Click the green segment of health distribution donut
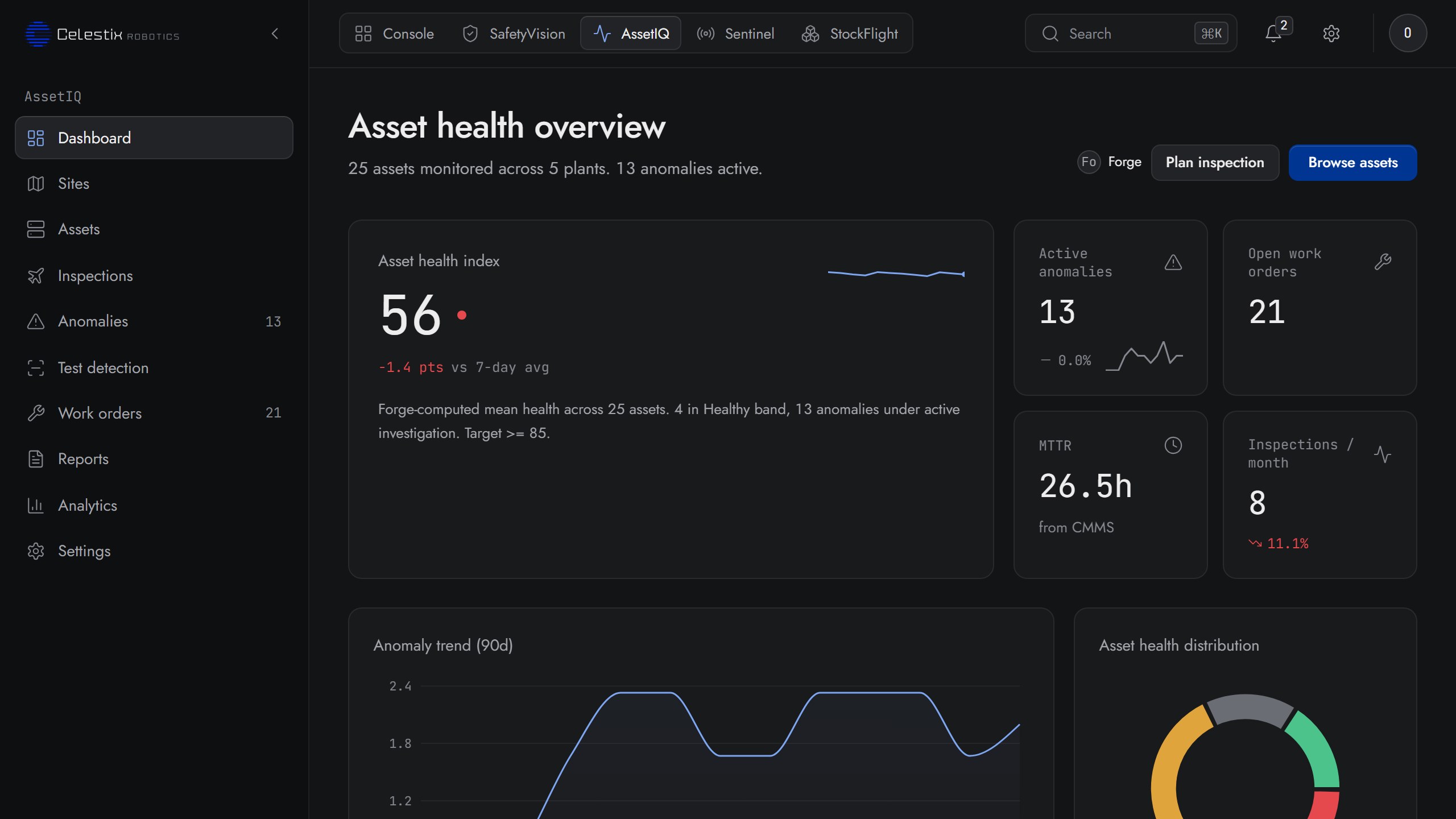 1318,750
